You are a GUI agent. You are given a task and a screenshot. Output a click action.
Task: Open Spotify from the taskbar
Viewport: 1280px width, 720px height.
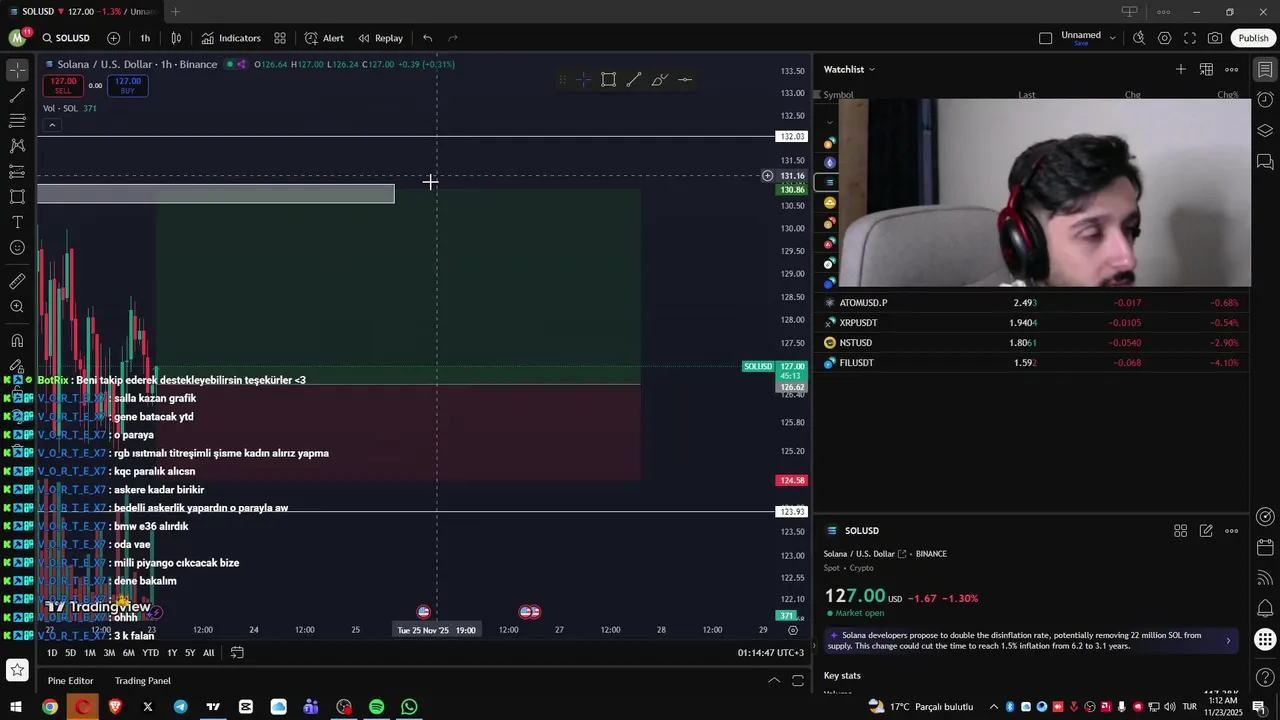(376, 707)
